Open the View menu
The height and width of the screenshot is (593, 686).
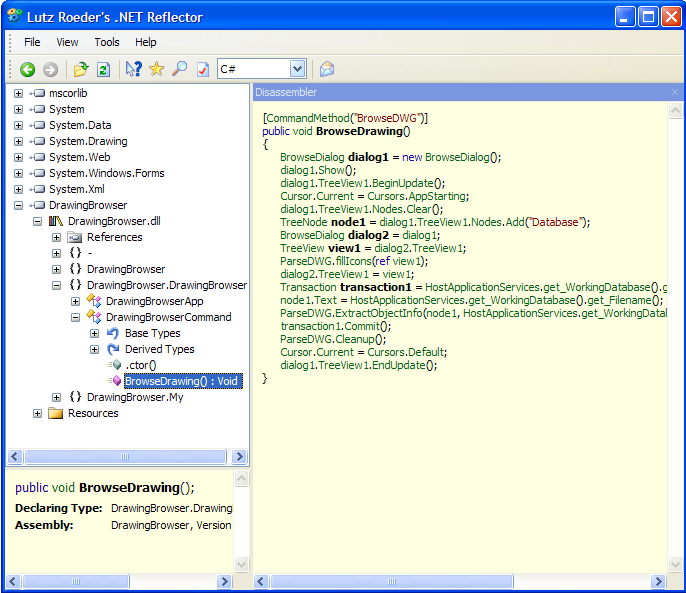pos(67,42)
